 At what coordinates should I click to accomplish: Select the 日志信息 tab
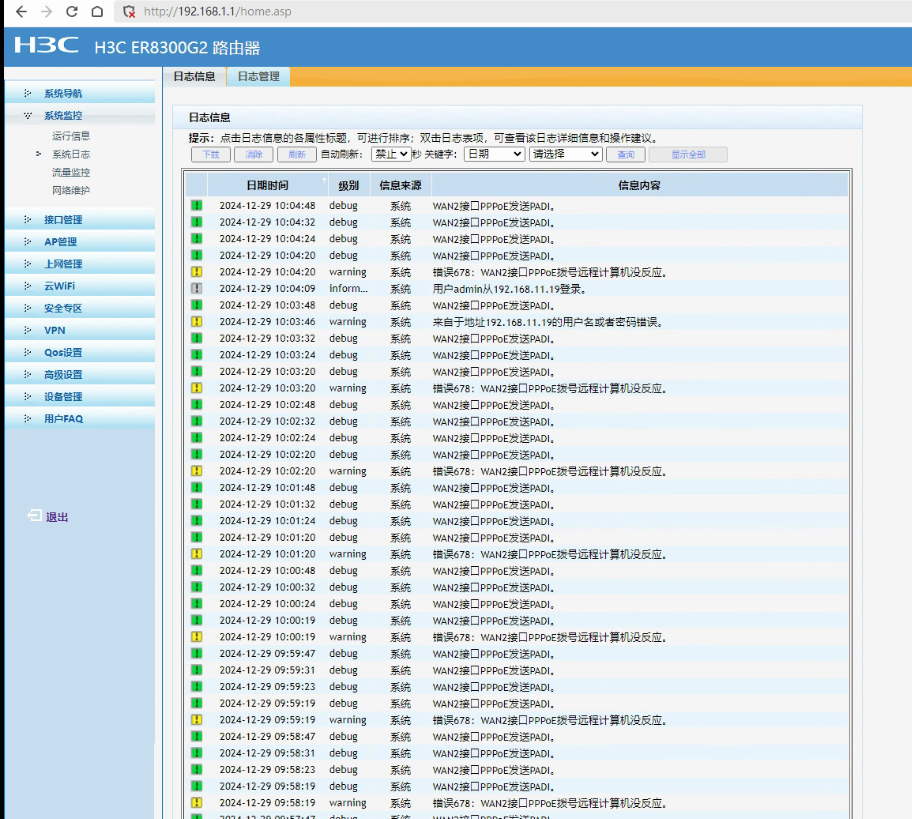pyautogui.click(x=194, y=76)
